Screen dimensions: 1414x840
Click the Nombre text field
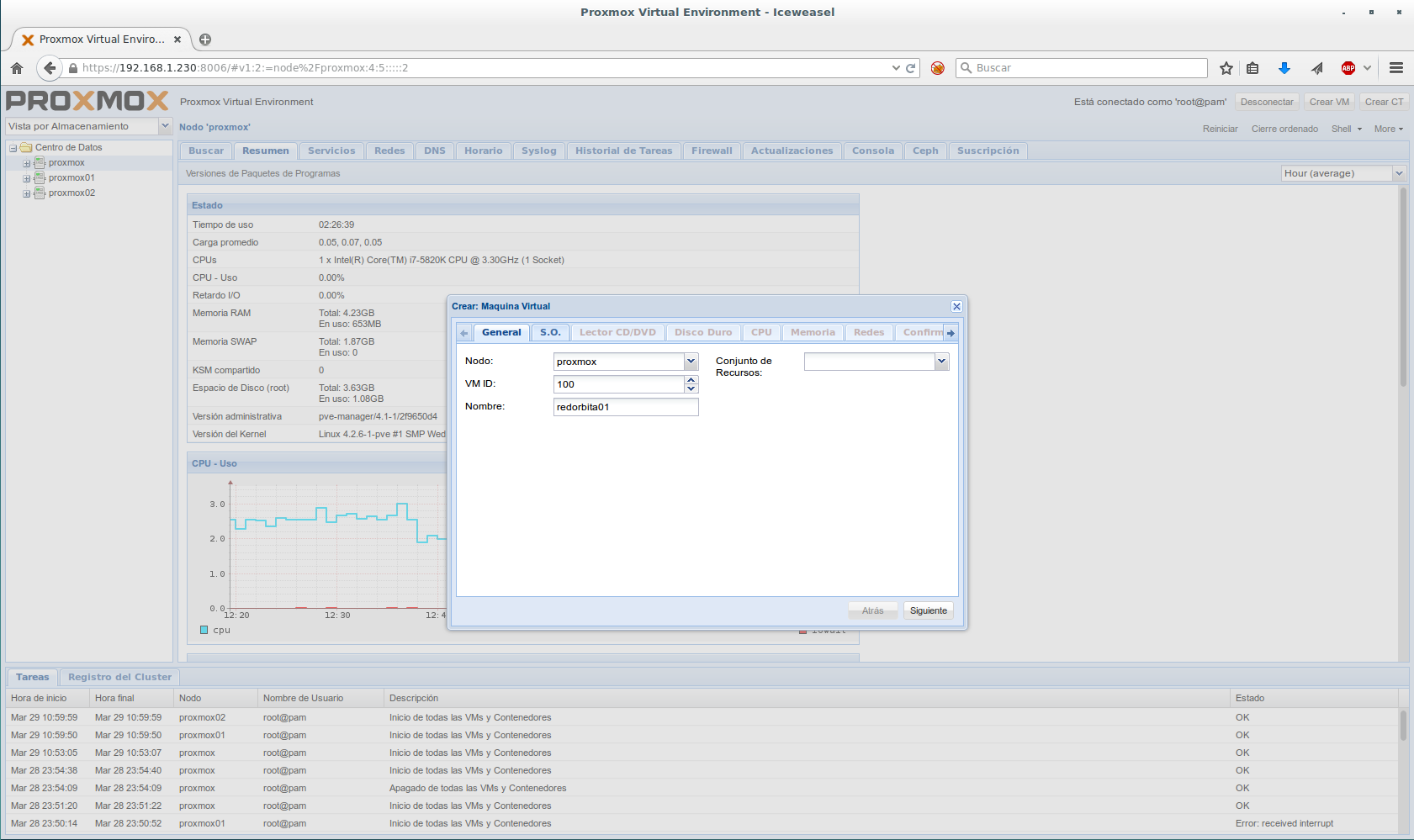point(626,407)
